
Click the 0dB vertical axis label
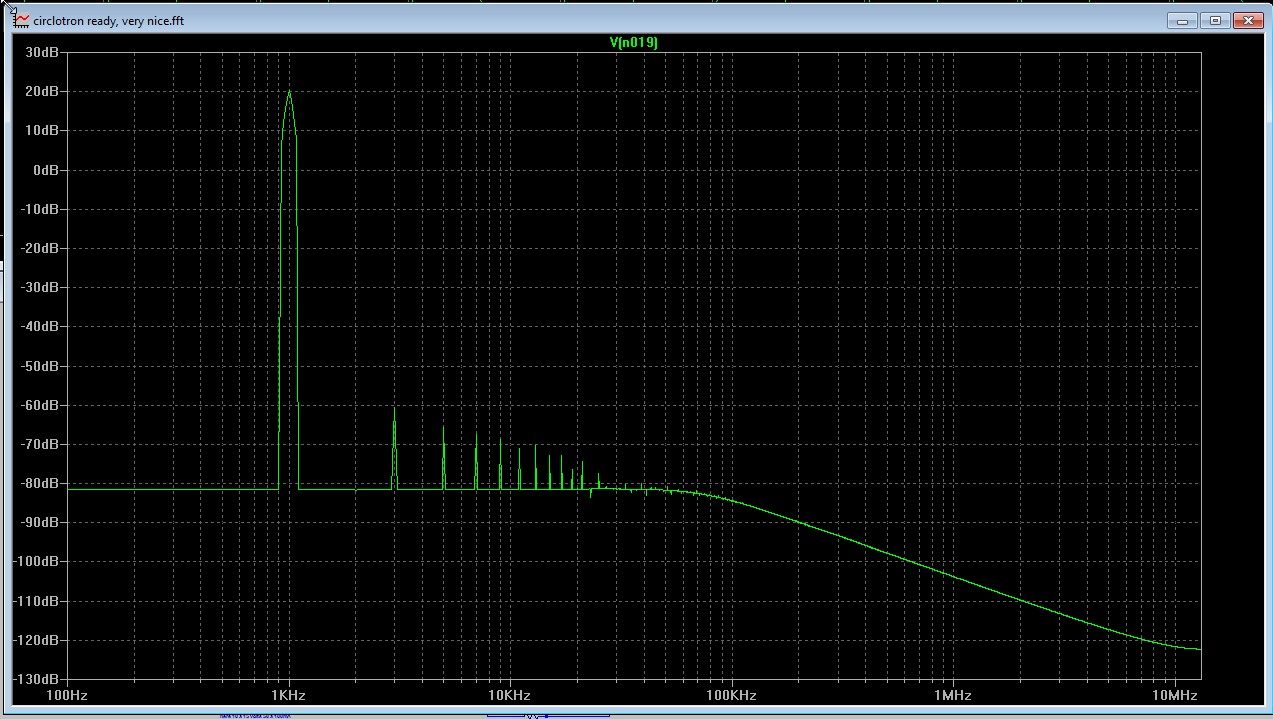coord(47,169)
